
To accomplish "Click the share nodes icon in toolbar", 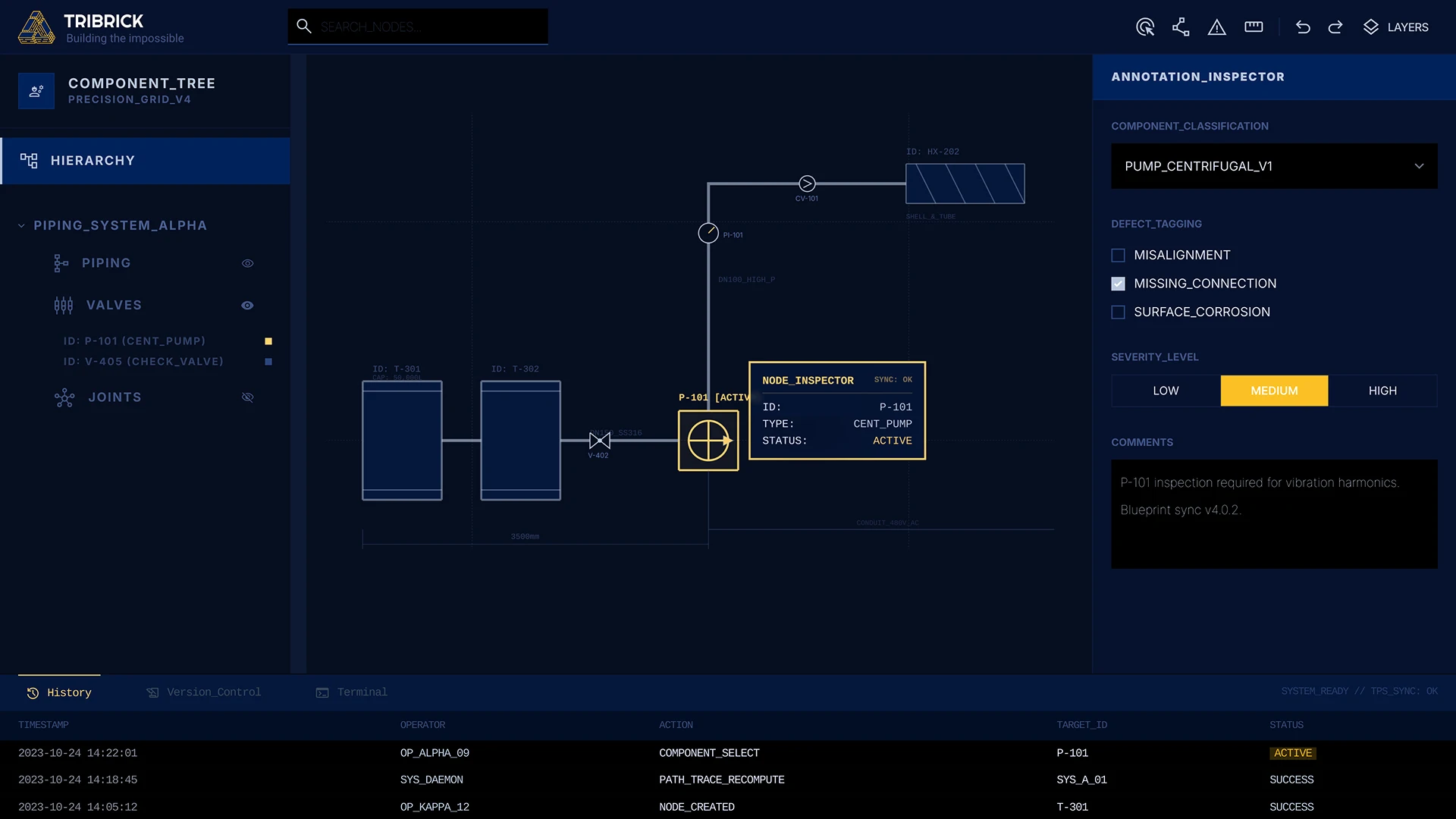I will coord(1181,27).
